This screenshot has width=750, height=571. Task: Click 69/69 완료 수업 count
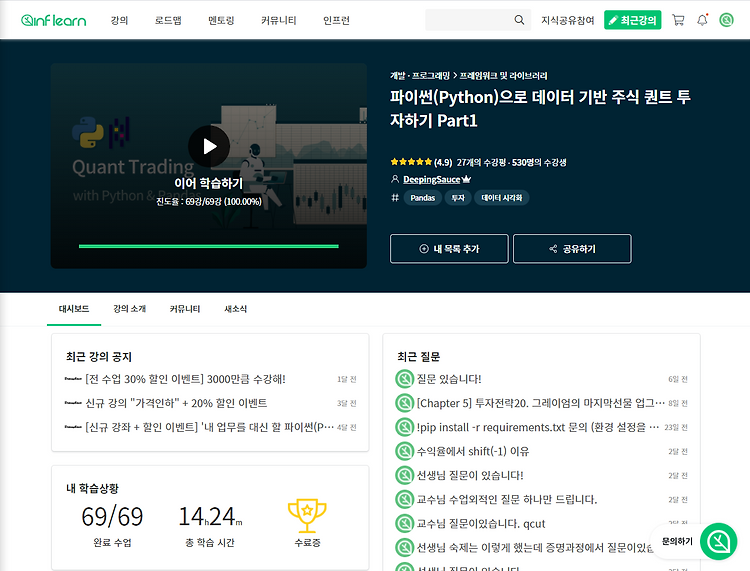coord(112,516)
